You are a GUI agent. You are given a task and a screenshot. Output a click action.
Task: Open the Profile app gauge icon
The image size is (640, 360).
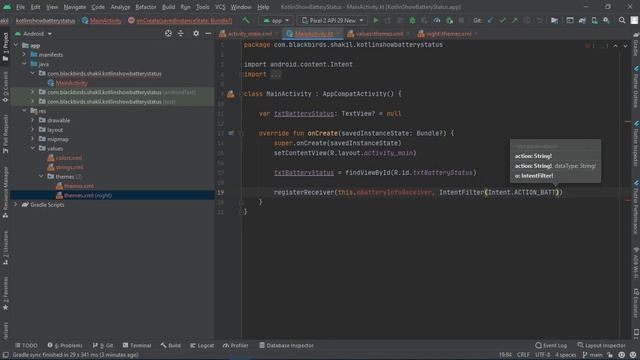pyautogui.click(x=437, y=20)
